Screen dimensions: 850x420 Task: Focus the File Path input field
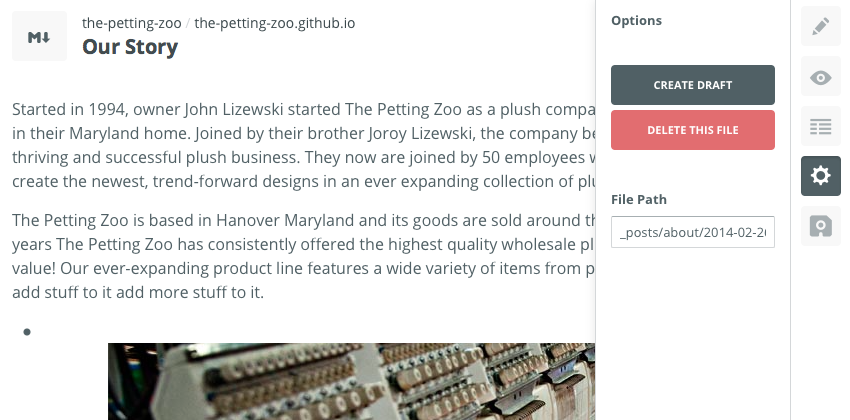(x=692, y=232)
